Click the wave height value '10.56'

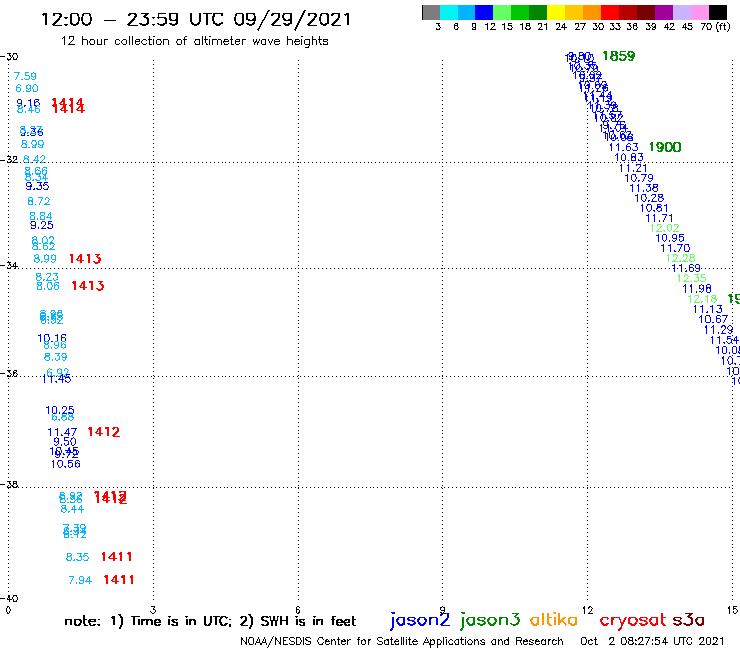tap(66, 464)
